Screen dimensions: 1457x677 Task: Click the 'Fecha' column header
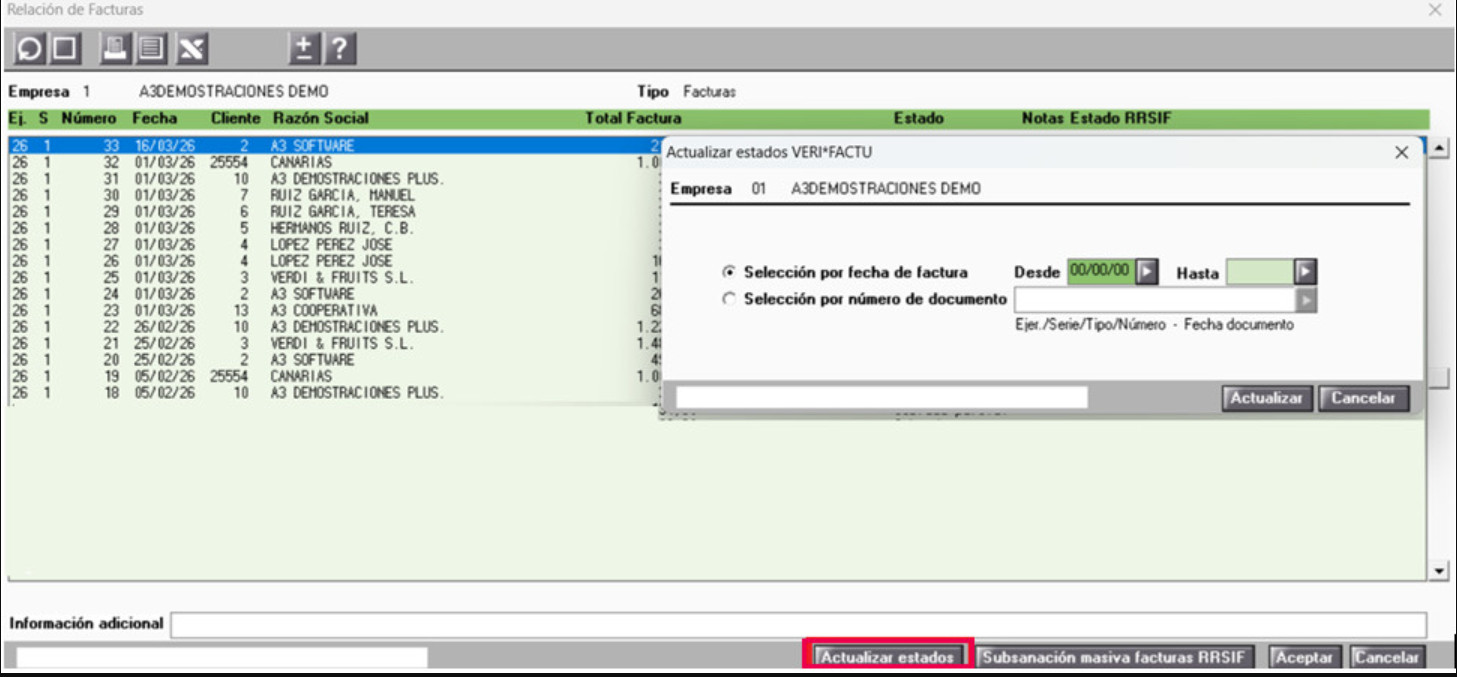pyautogui.click(x=154, y=118)
